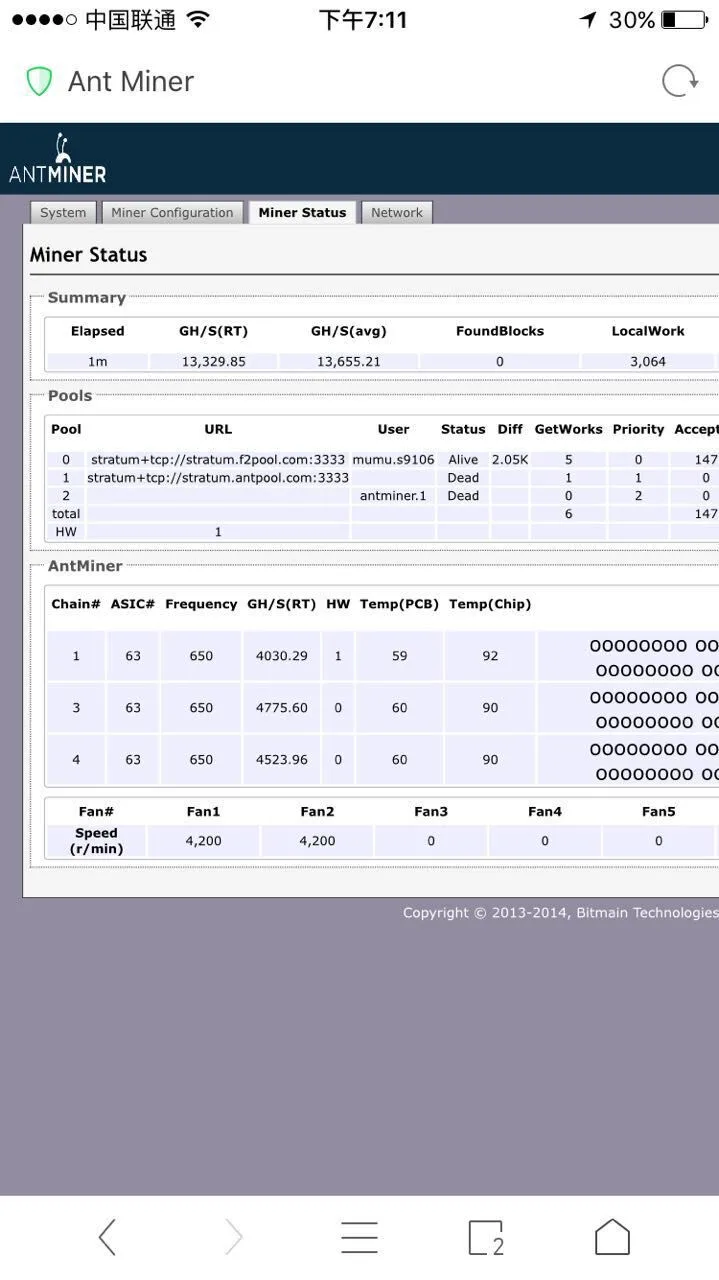The image size is (719, 1280).
Task: Click the Fan3 speed value 0
Action: click(431, 841)
